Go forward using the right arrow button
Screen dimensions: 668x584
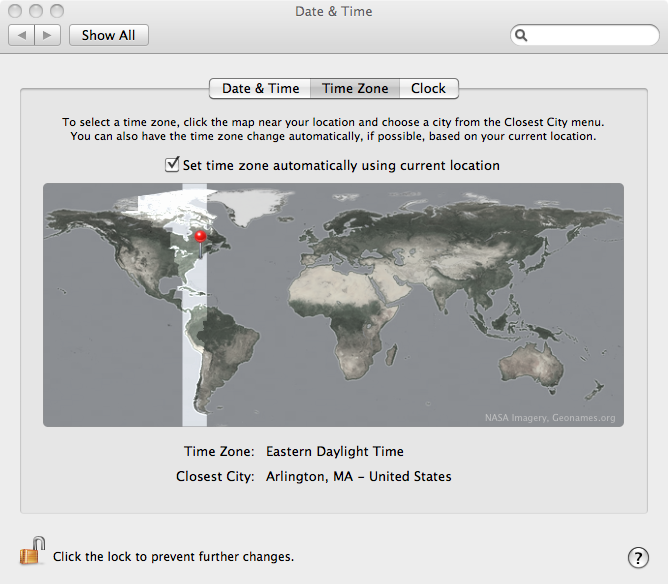(49, 35)
